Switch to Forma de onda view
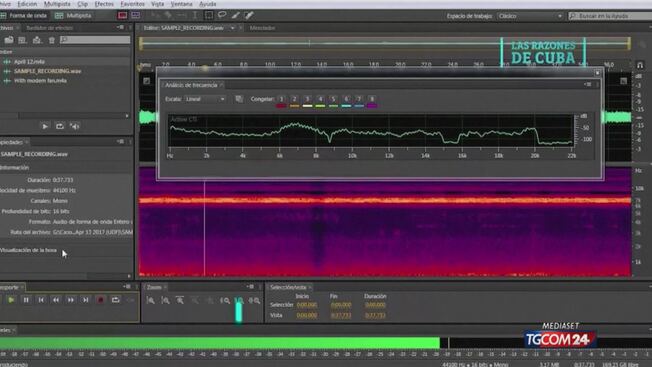 click(24, 15)
